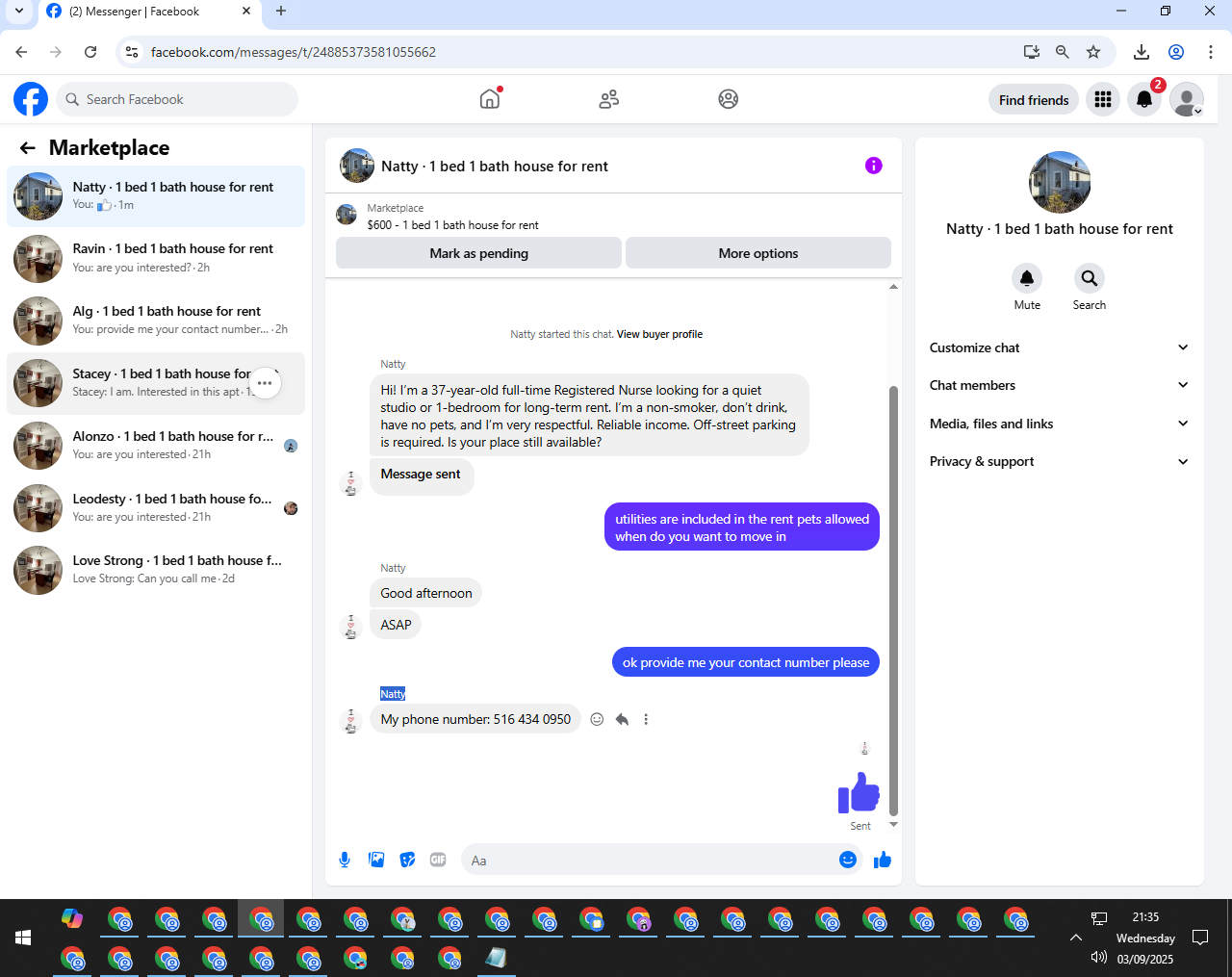
Task: Click the Facebook logo icon
Action: (x=31, y=99)
